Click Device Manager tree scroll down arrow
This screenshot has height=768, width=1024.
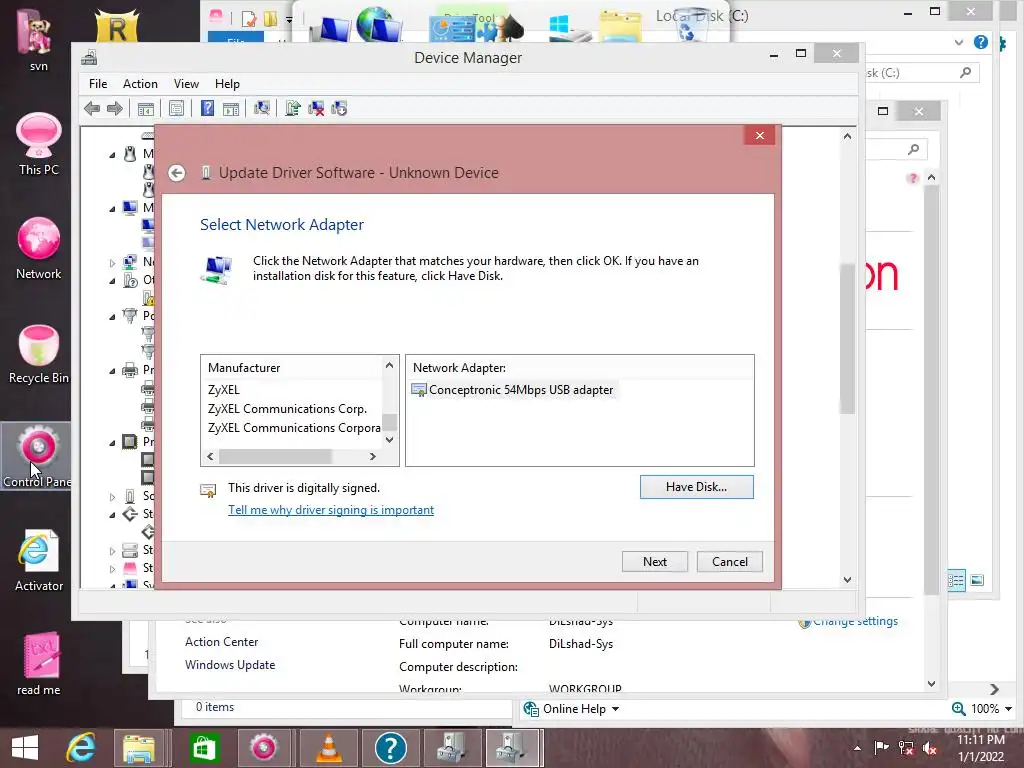coord(847,580)
